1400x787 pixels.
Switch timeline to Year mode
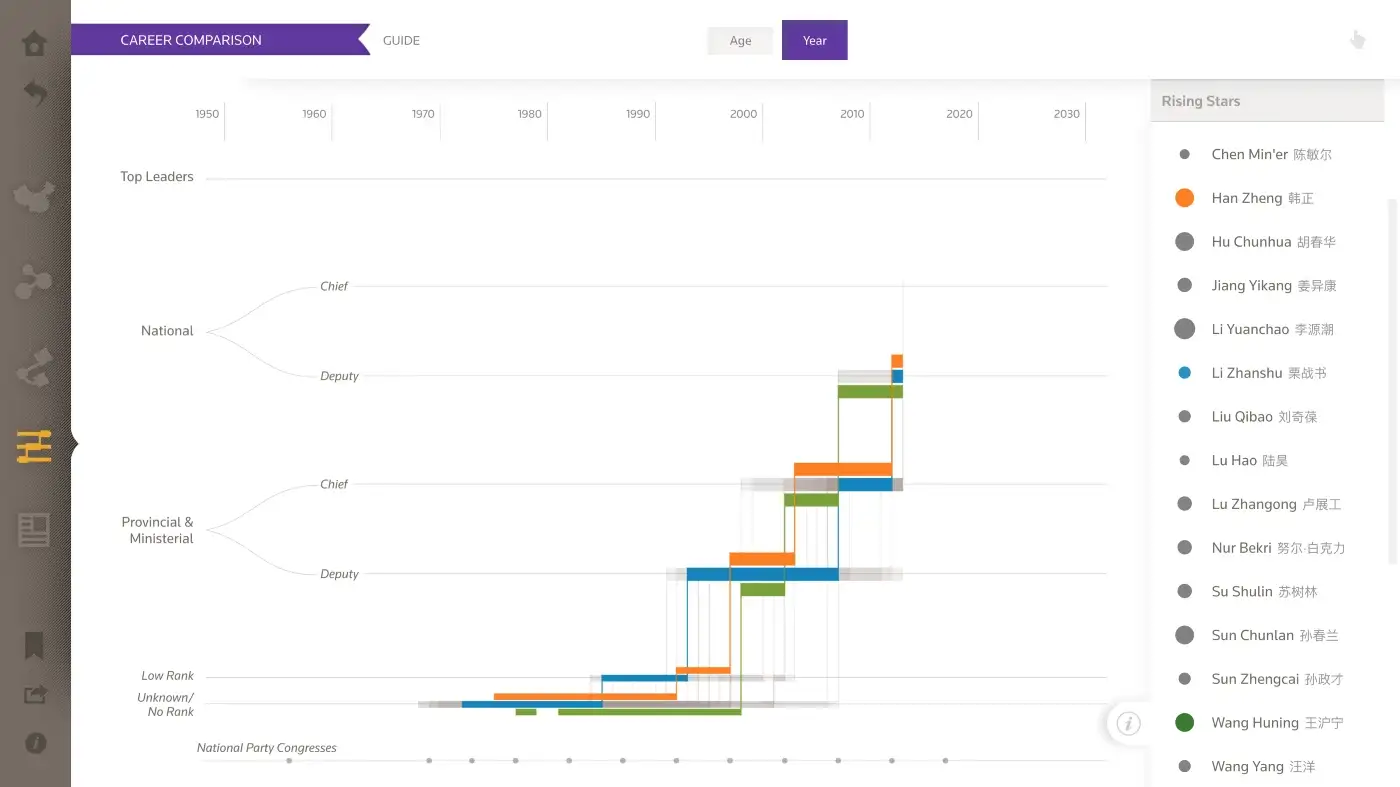point(814,40)
